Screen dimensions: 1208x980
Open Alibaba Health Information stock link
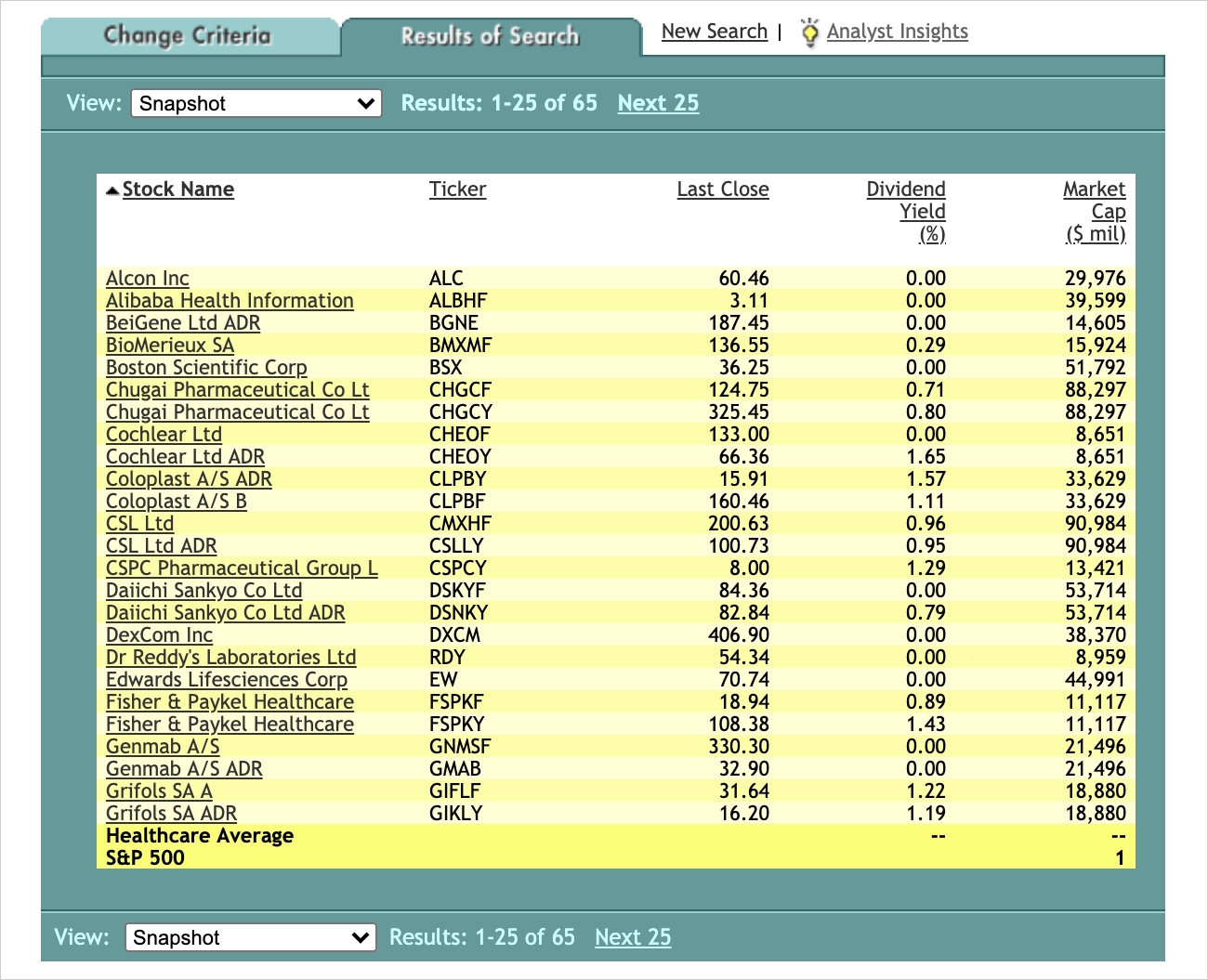pos(230,301)
